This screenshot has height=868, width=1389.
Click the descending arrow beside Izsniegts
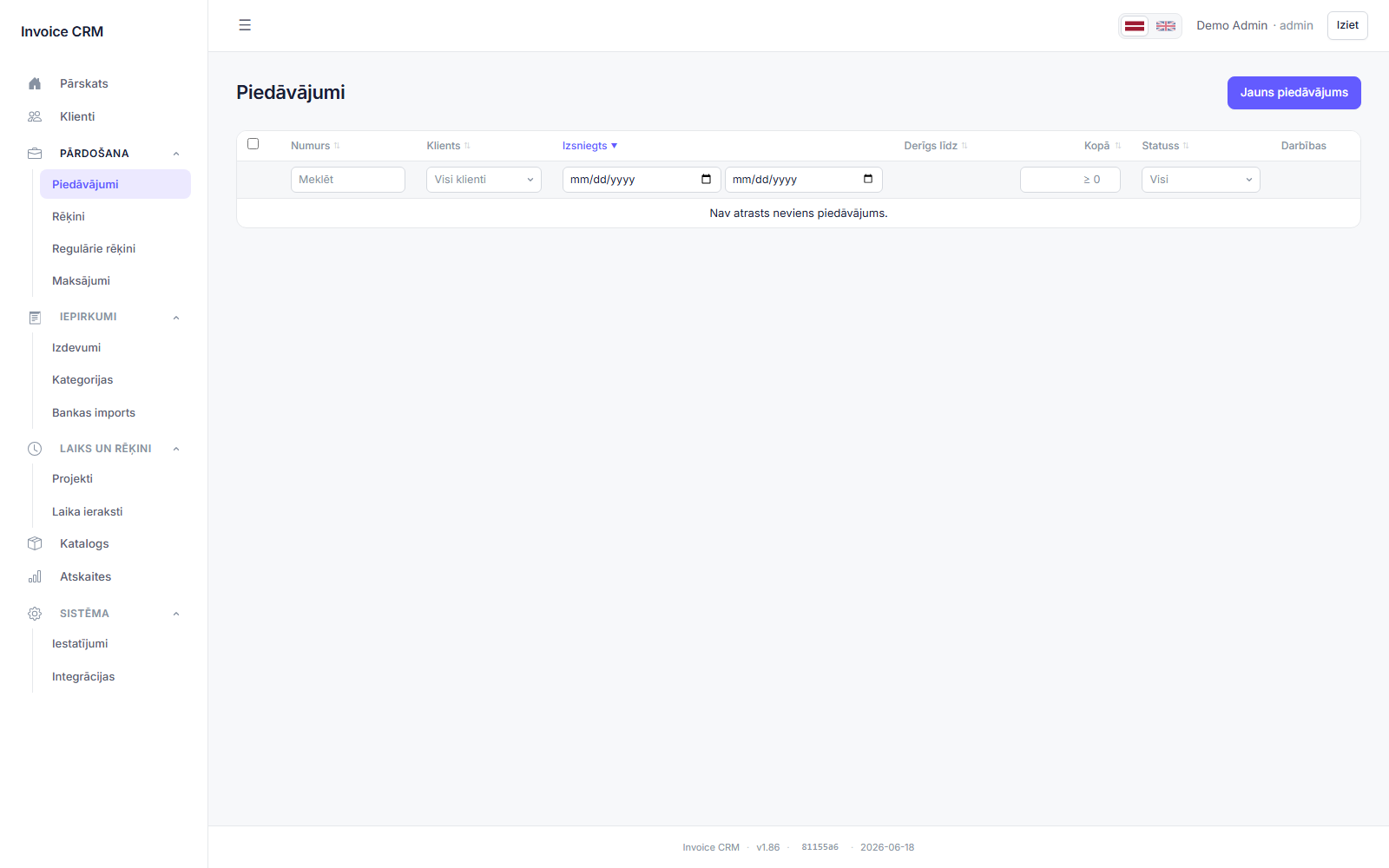(614, 146)
